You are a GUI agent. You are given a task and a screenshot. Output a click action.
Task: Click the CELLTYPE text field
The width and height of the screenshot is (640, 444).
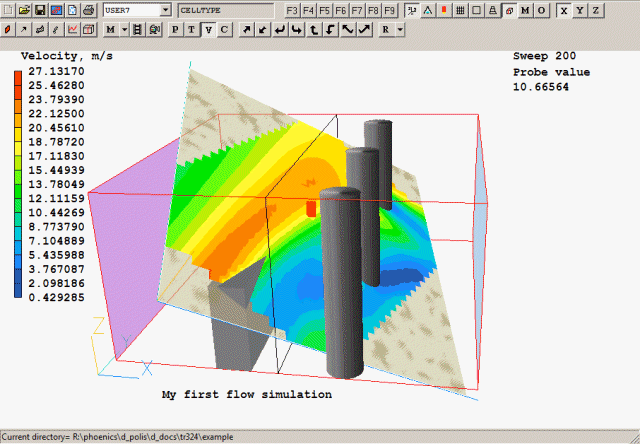[225, 10]
